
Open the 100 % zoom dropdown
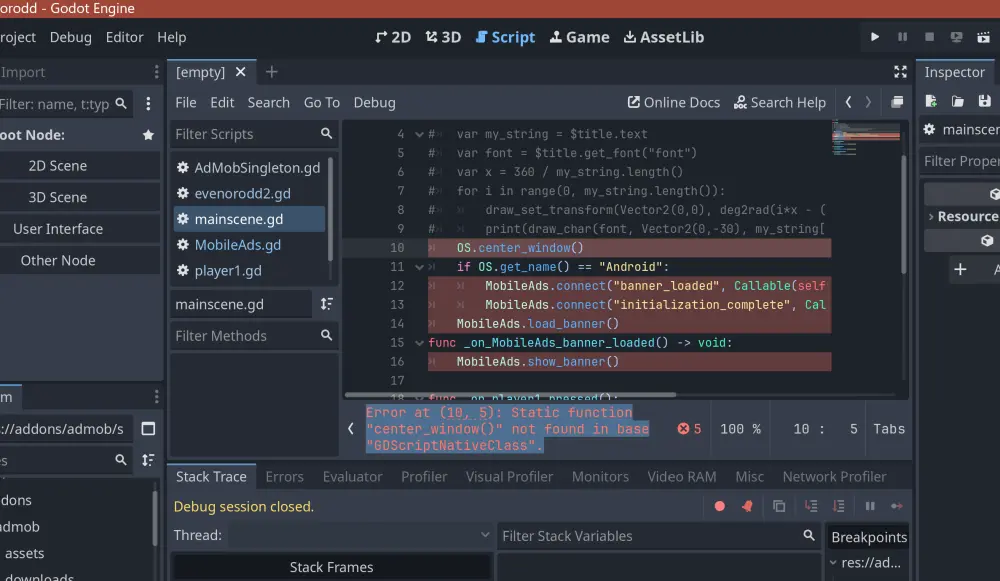(740, 429)
